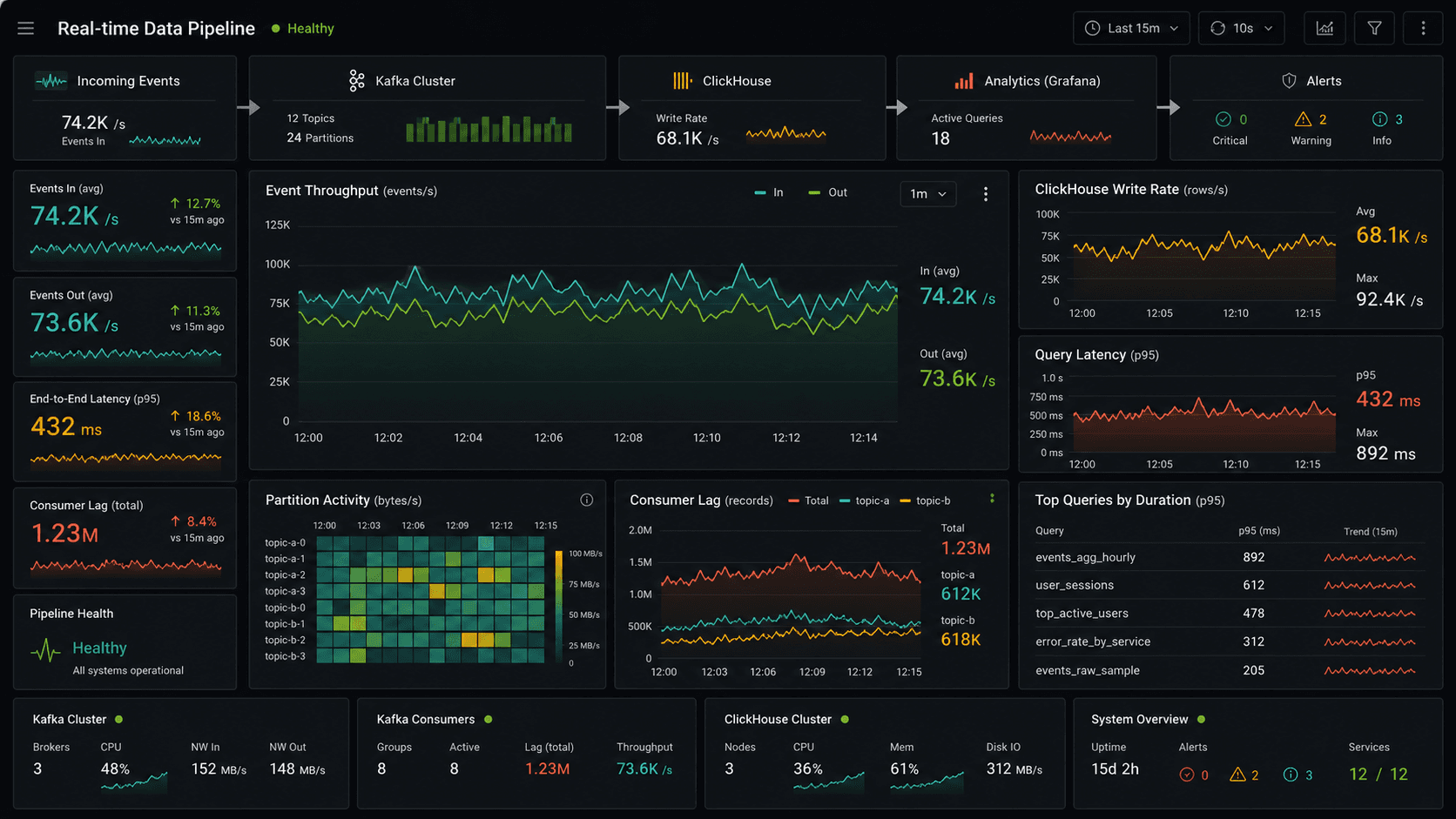
Task: Click the Critical alerts checkmark icon
Action: (x=1223, y=119)
